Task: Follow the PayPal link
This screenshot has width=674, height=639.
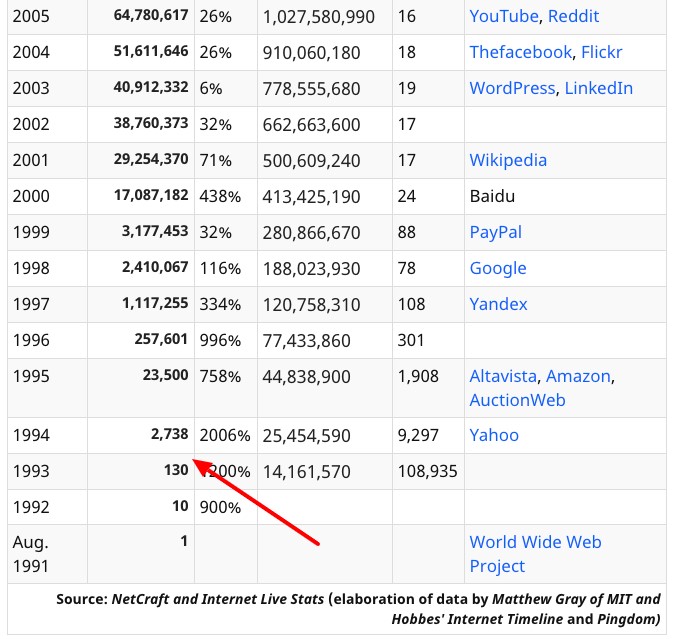Action: tap(496, 232)
